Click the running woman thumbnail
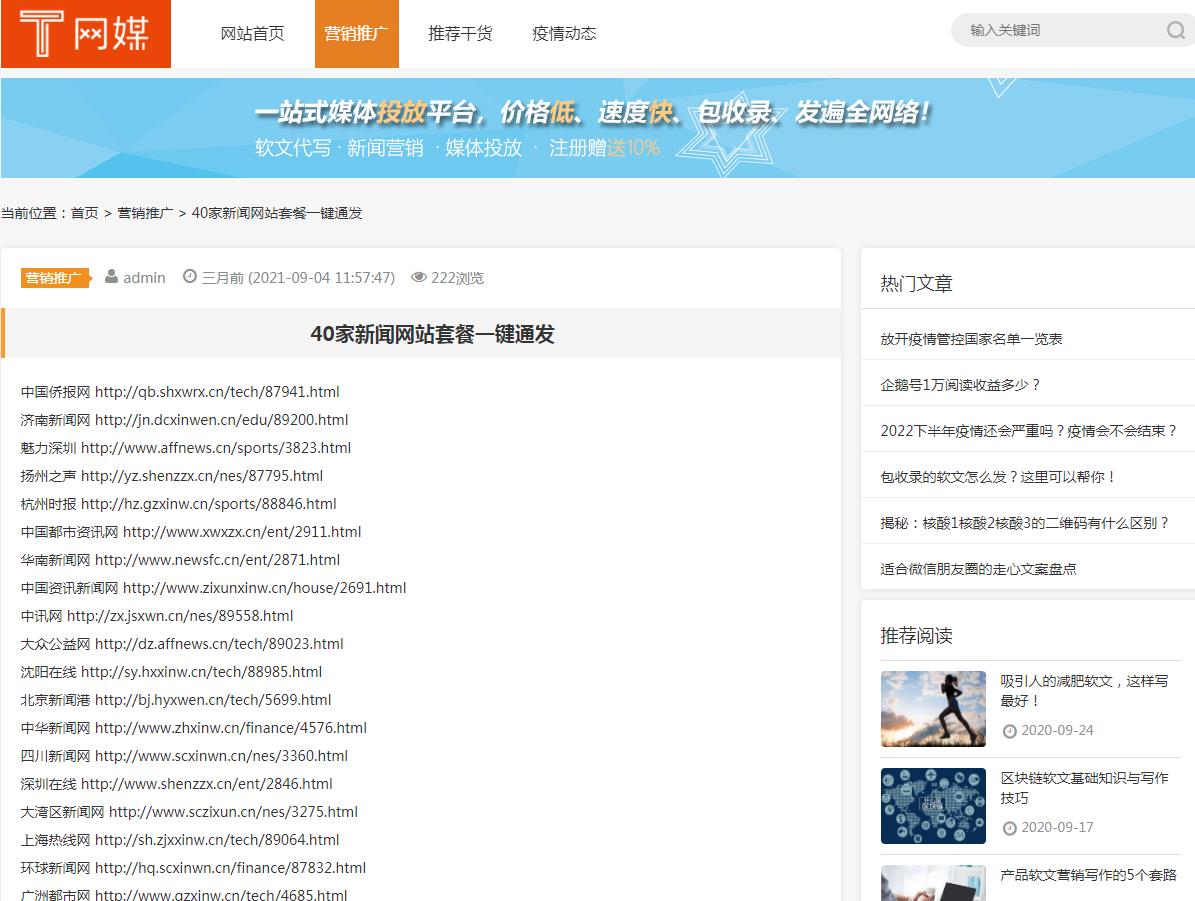The height and width of the screenshot is (901, 1195). [933, 709]
